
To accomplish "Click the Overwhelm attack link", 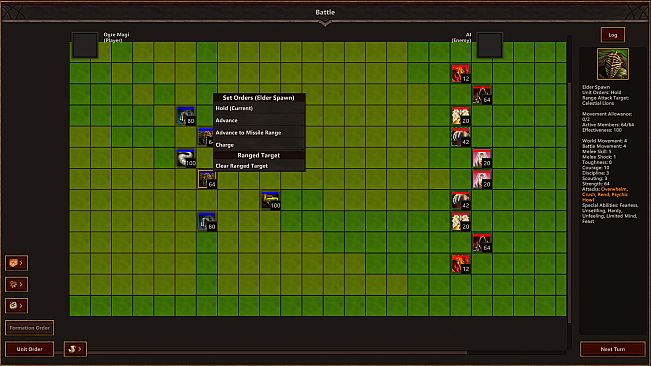I will pos(614,189).
